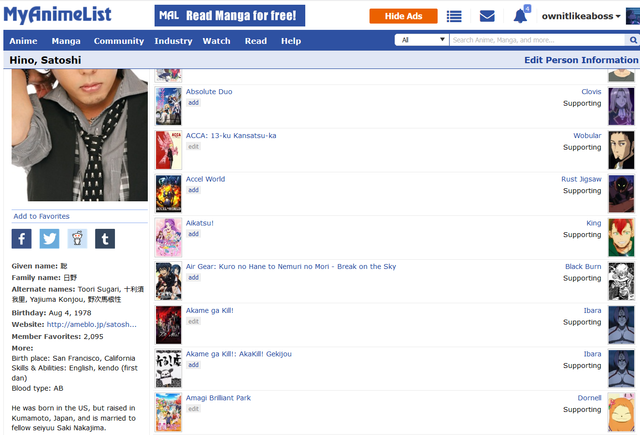This screenshot has height=435, width=640.
Task: Share on Tumblr icon
Action: (105, 239)
